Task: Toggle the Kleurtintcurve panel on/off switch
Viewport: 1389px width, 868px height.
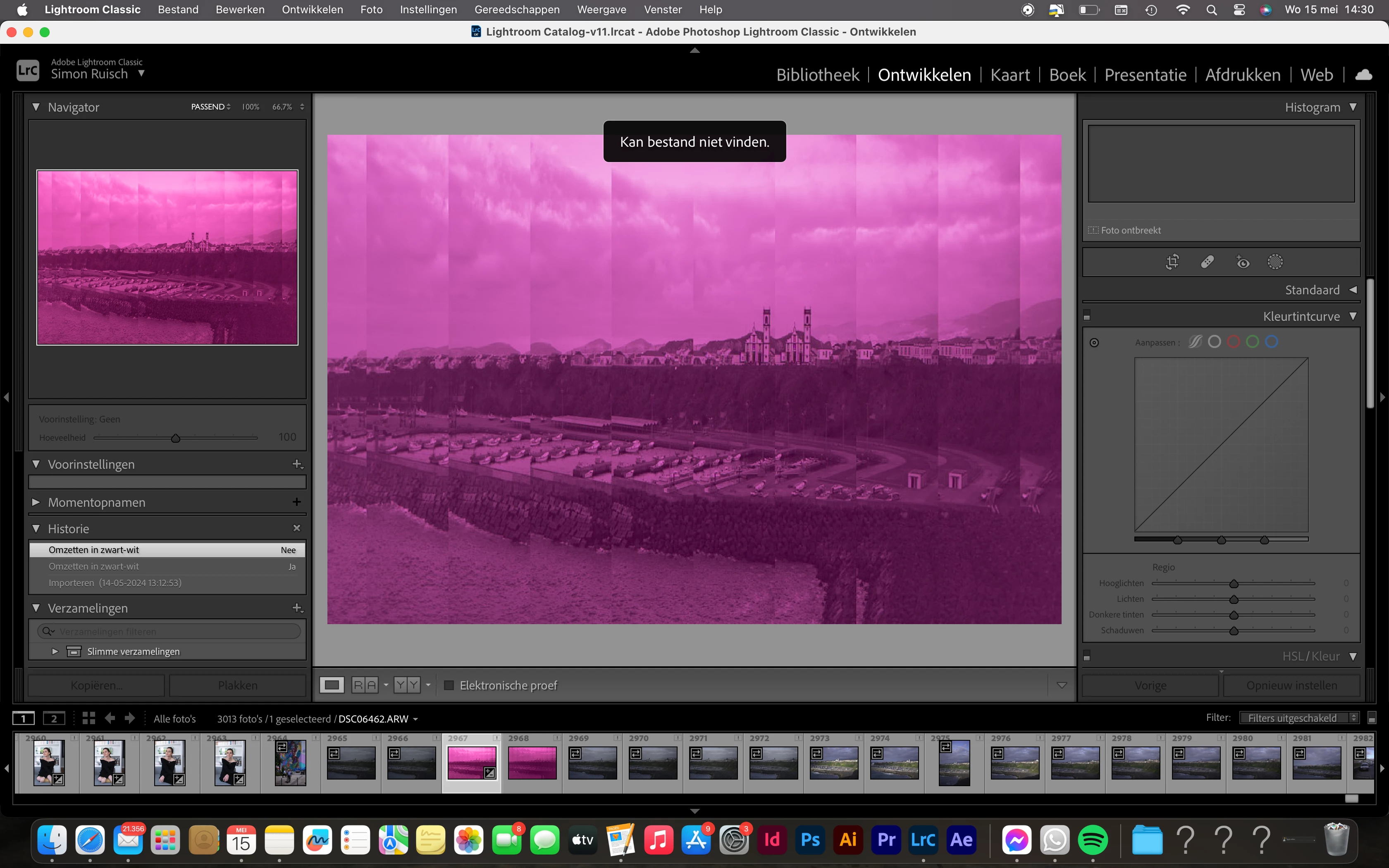Action: point(1086,316)
